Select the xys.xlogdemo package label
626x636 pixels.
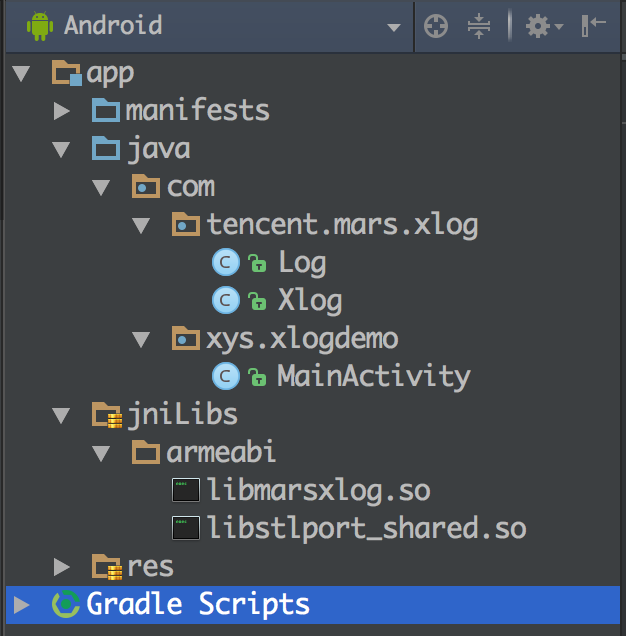(x=302, y=339)
